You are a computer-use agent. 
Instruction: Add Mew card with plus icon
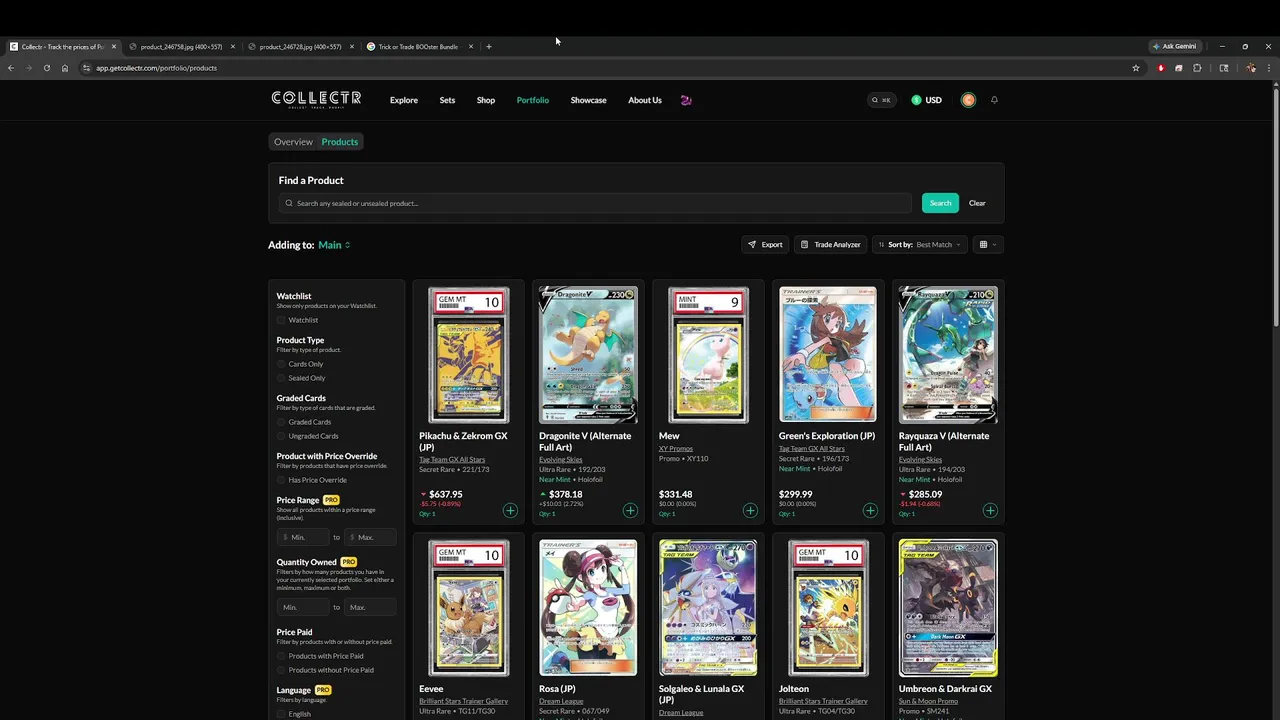750,510
